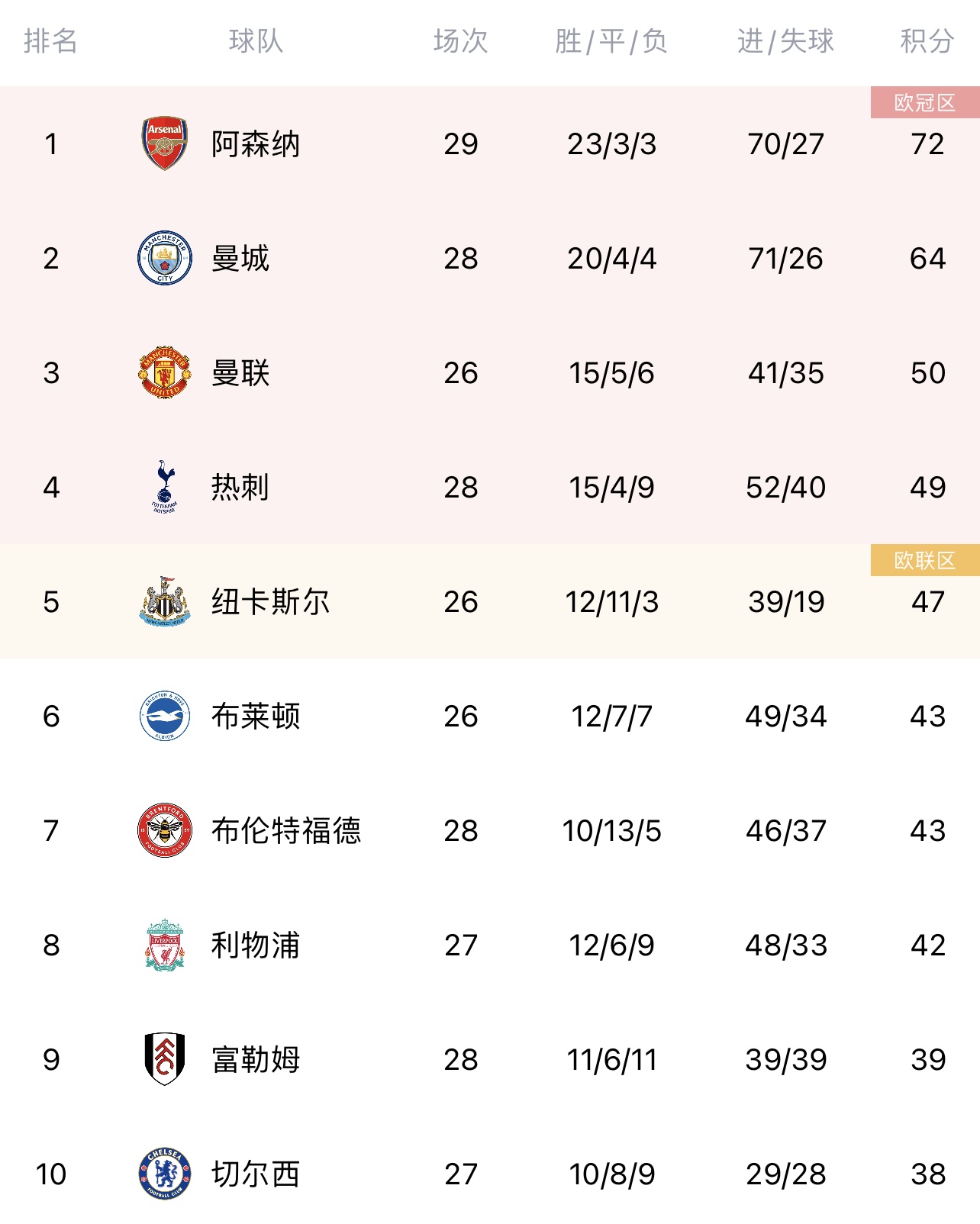The width and height of the screenshot is (980, 1224).
Task: Tap the Brighton seagull badge
Action: 165,716
